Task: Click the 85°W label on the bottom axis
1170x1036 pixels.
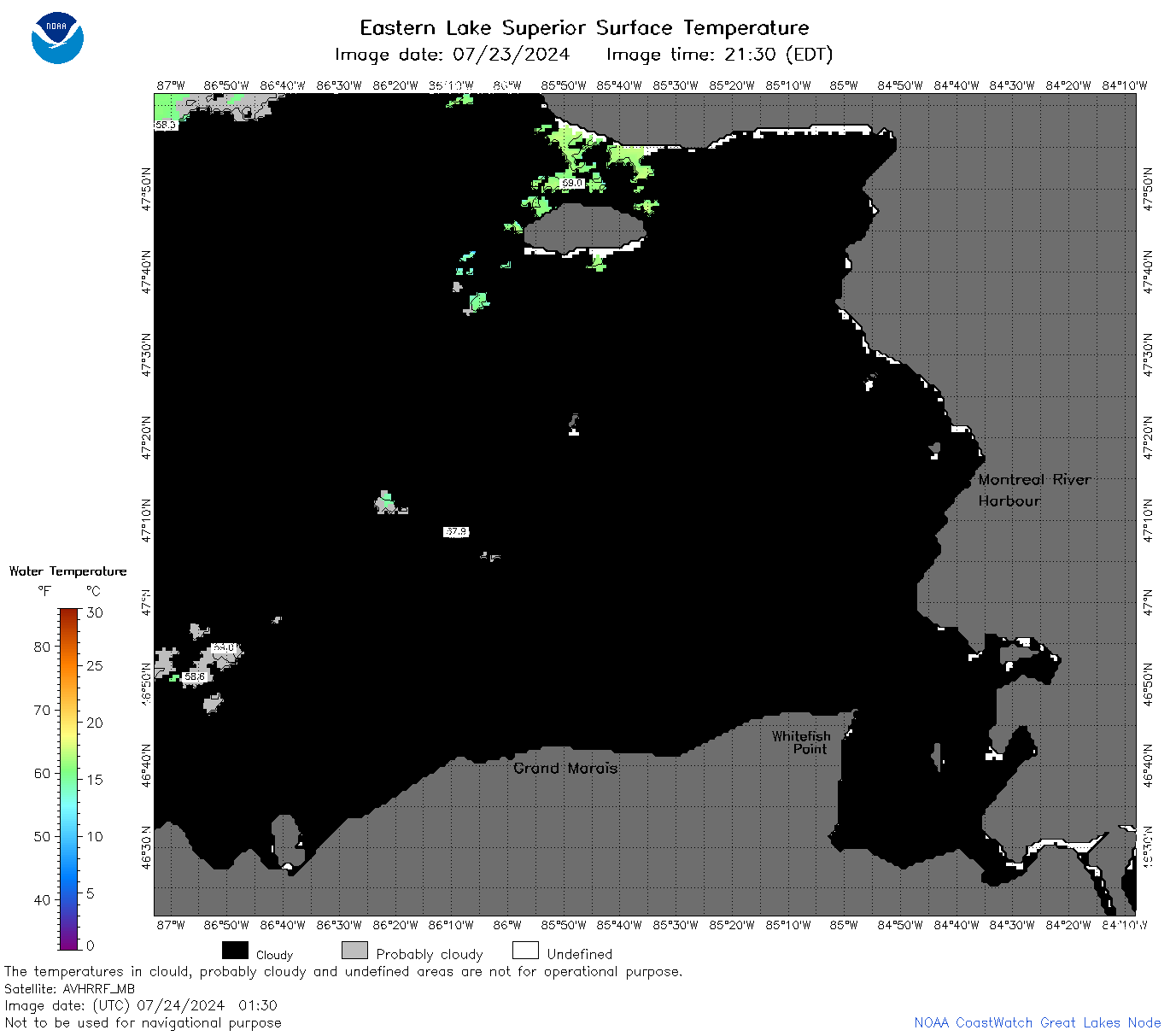Action: 844,925
